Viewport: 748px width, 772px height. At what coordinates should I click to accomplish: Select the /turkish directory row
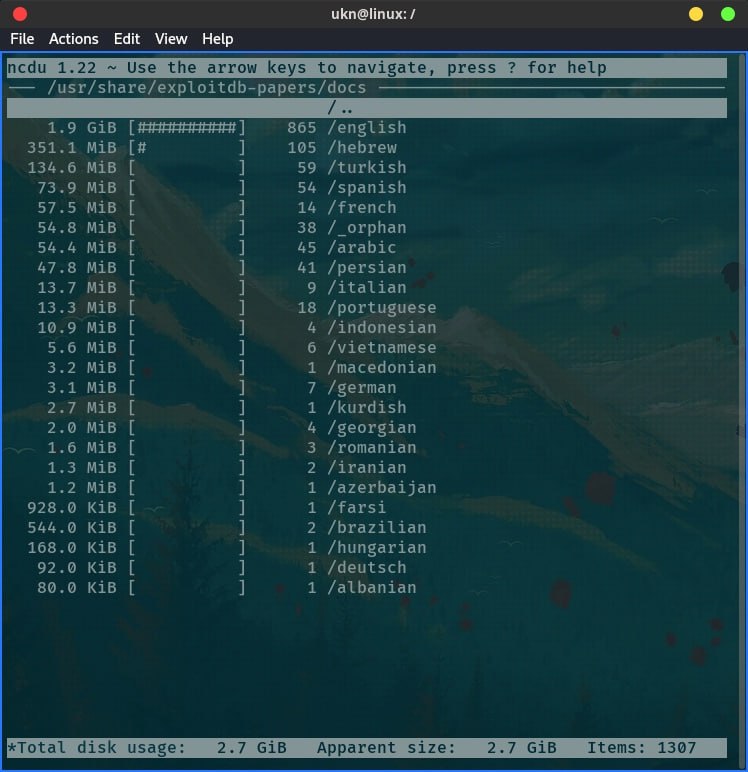point(366,168)
